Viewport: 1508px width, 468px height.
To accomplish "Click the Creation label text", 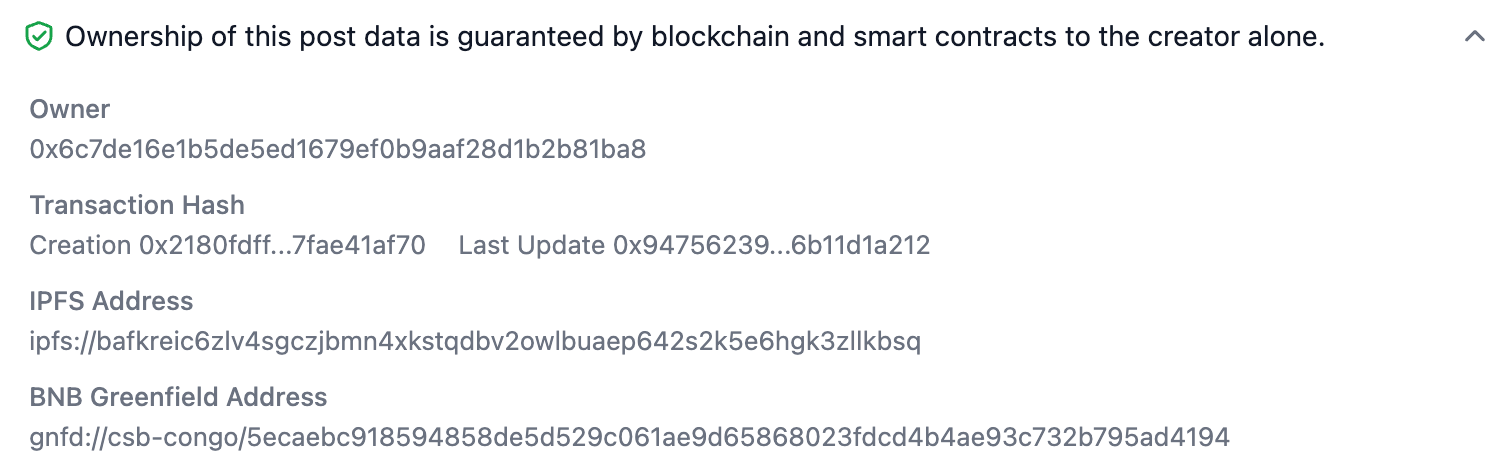I will [80, 245].
